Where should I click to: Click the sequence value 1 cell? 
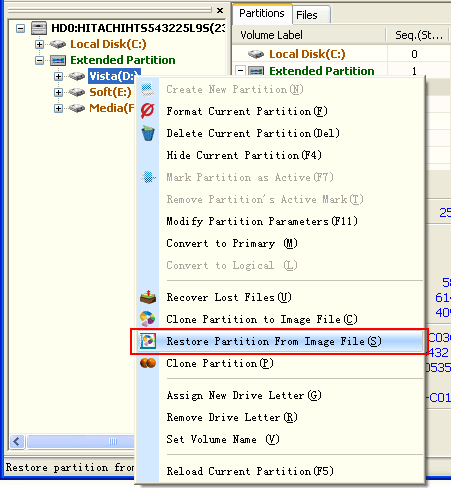click(414, 71)
